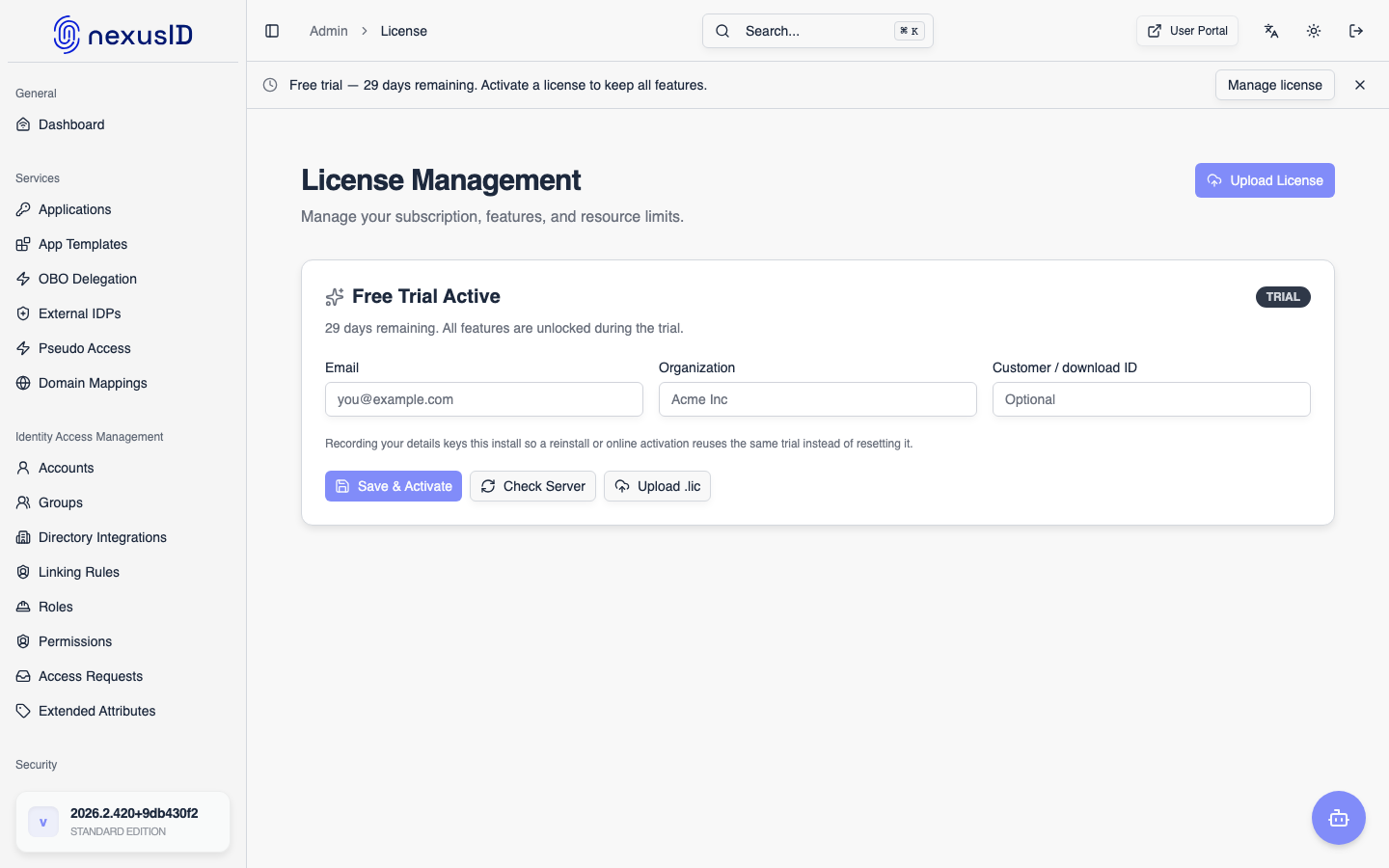
Task: Click the Linking Rules shield icon
Action: 23,572
